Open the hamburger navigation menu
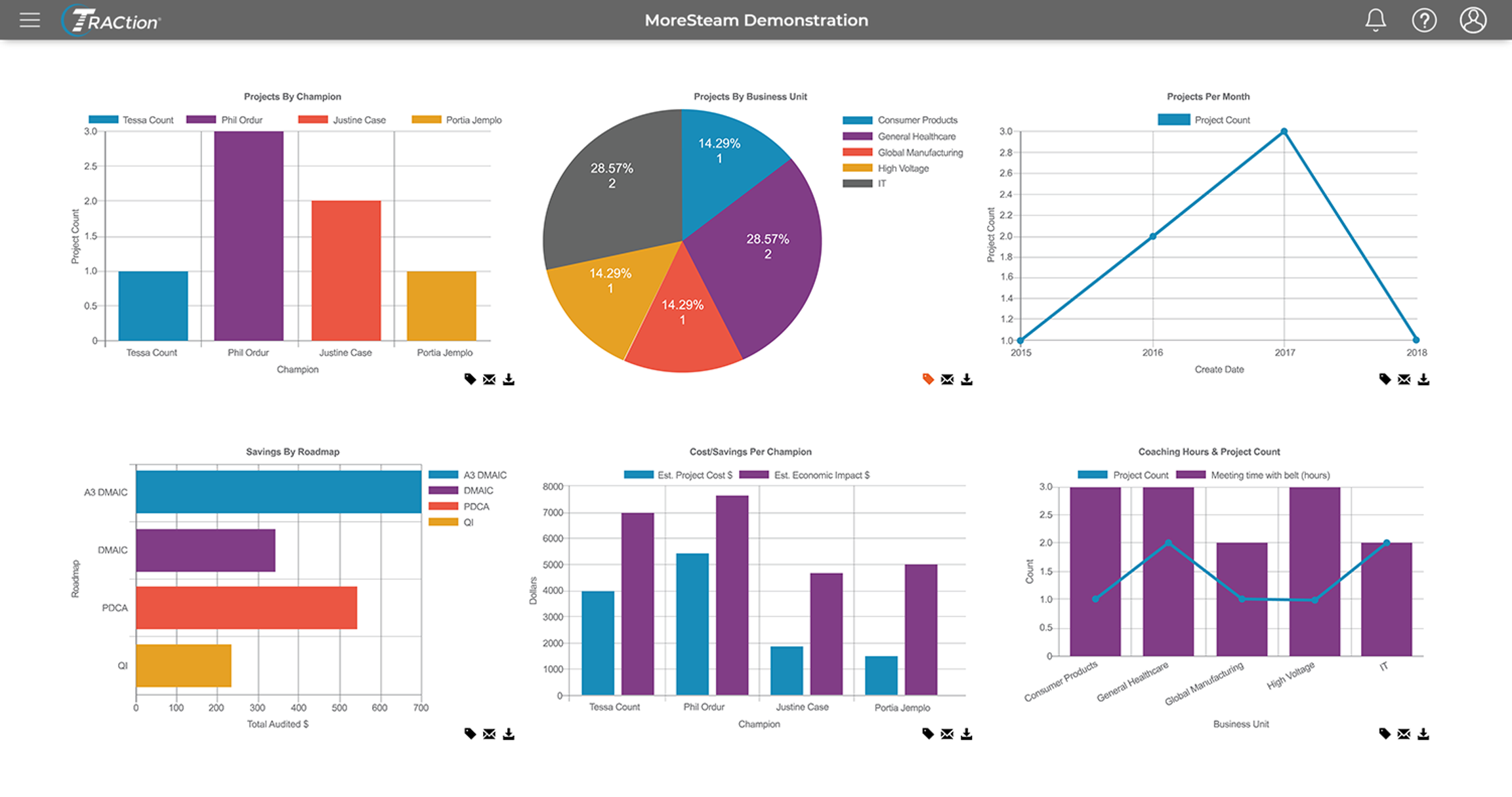This screenshot has height=797, width=1512. coord(30,20)
